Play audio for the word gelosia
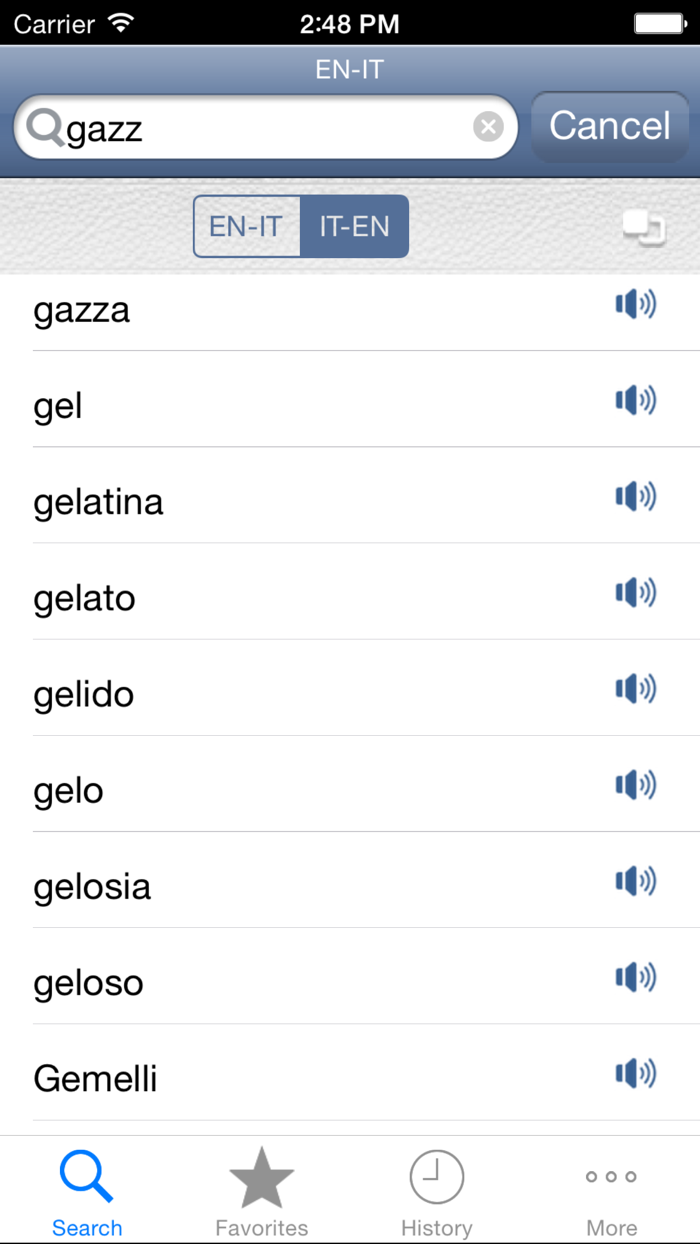Screen dimensions: 700x1244 [635, 881]
